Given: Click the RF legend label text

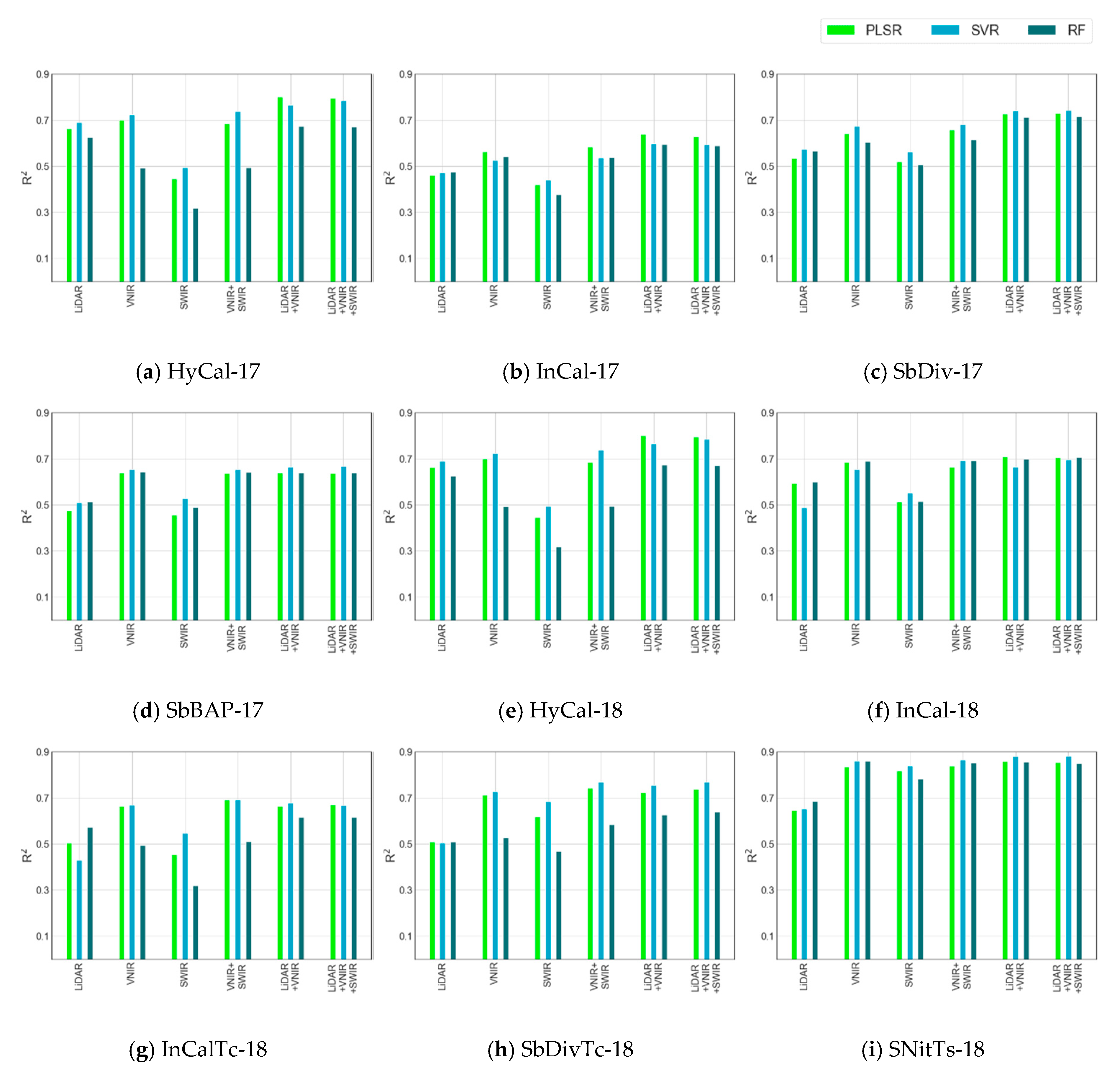Looking at the screenshot, I should pyautogui.click(x=1076, y=30).
